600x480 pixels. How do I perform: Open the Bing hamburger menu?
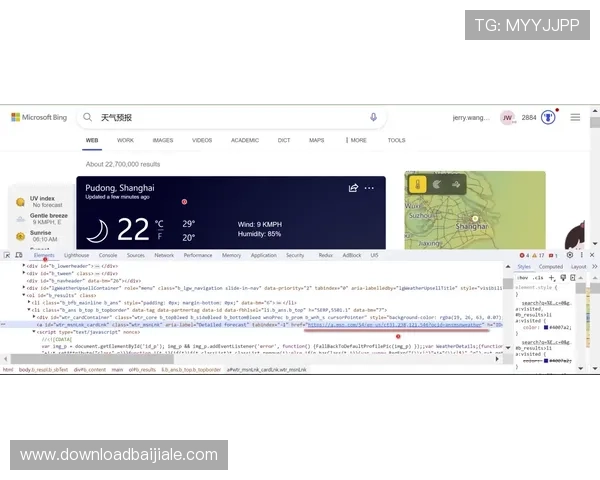point(575,118)
